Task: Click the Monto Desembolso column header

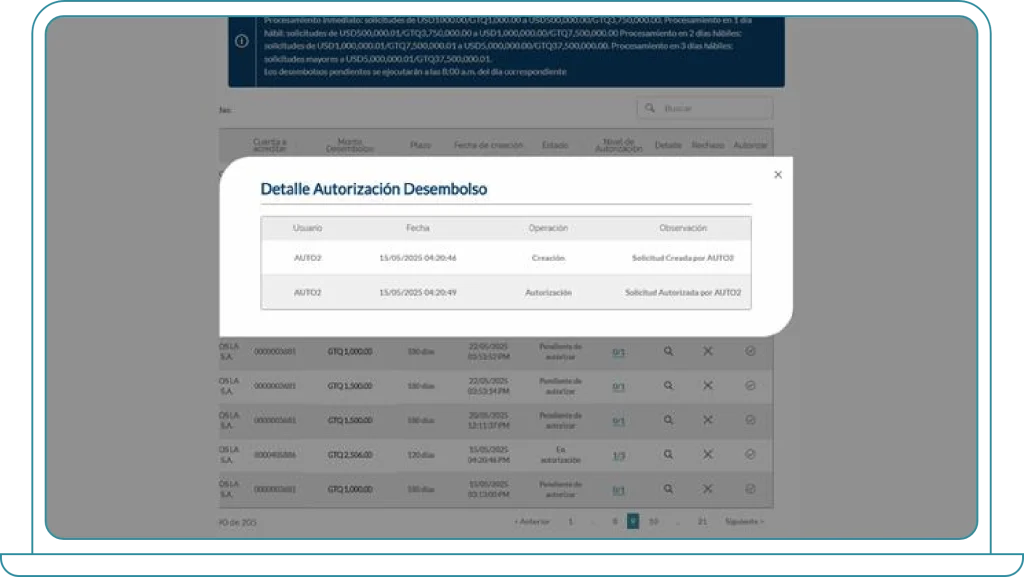Action: [x=350, y=146]
